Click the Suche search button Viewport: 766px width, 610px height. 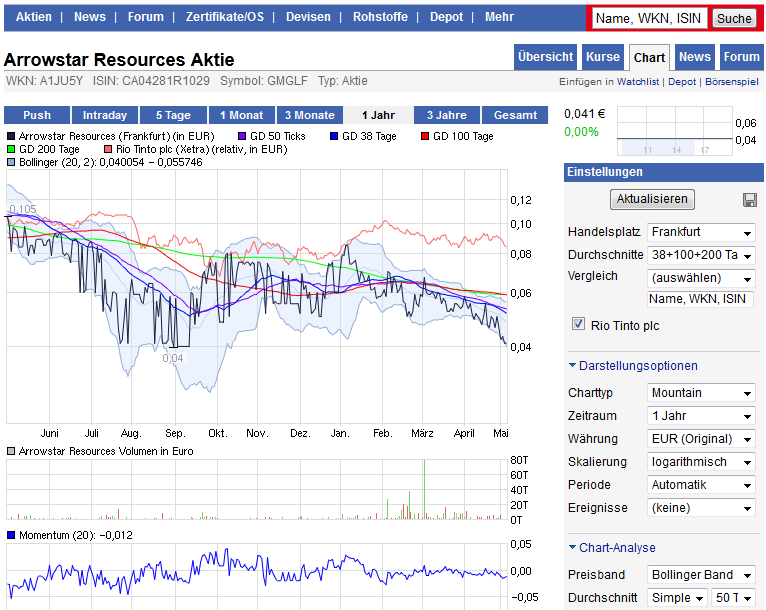(x=734, y=19)
